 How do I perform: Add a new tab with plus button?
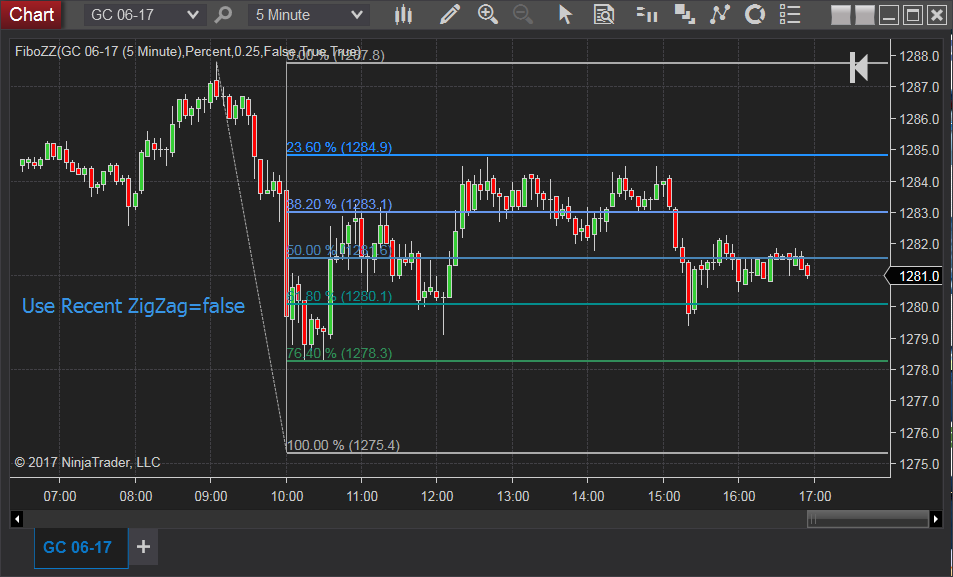(143, 547)
